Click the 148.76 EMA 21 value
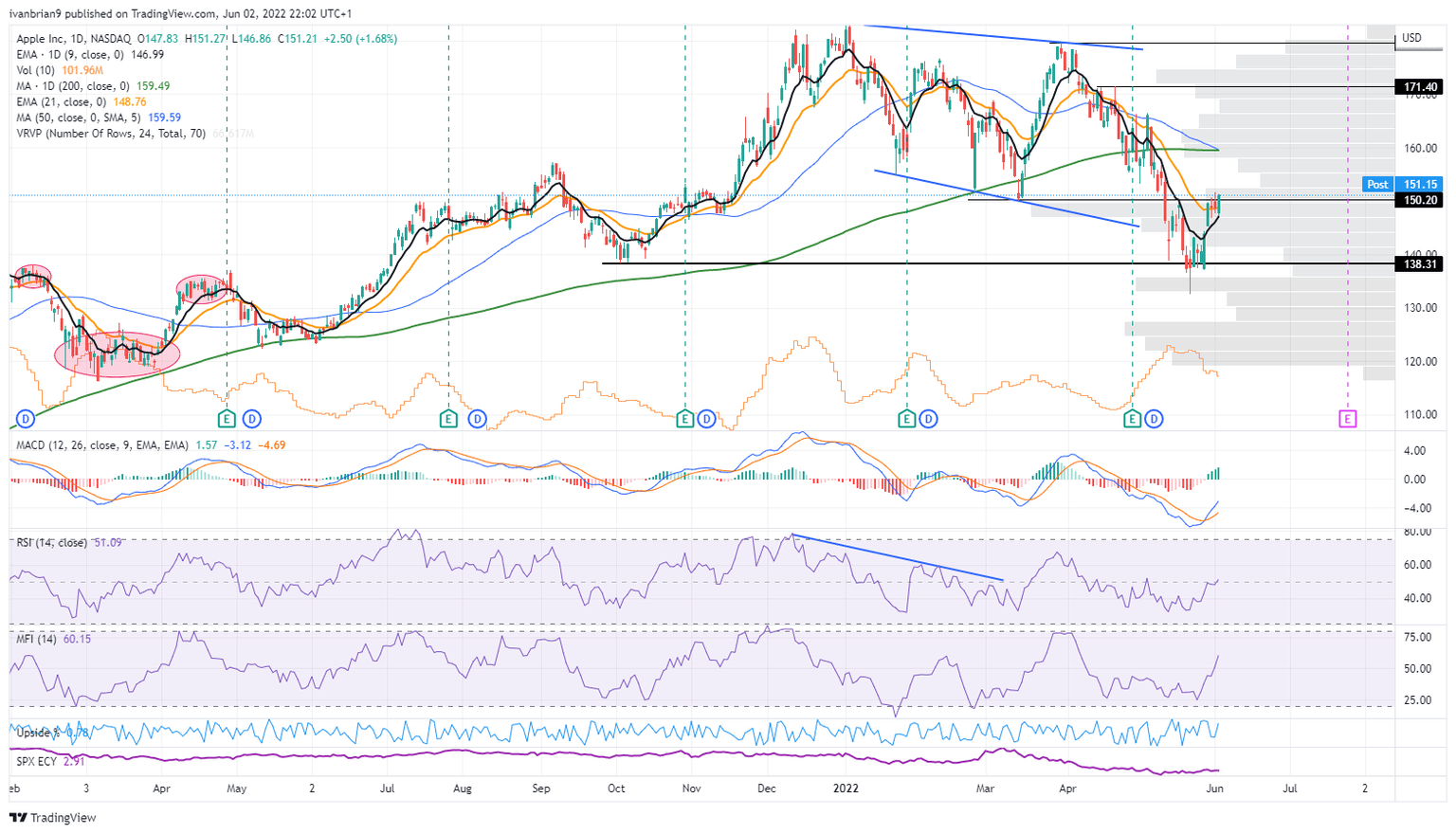Screen dimensions: 1456x834 129,102
